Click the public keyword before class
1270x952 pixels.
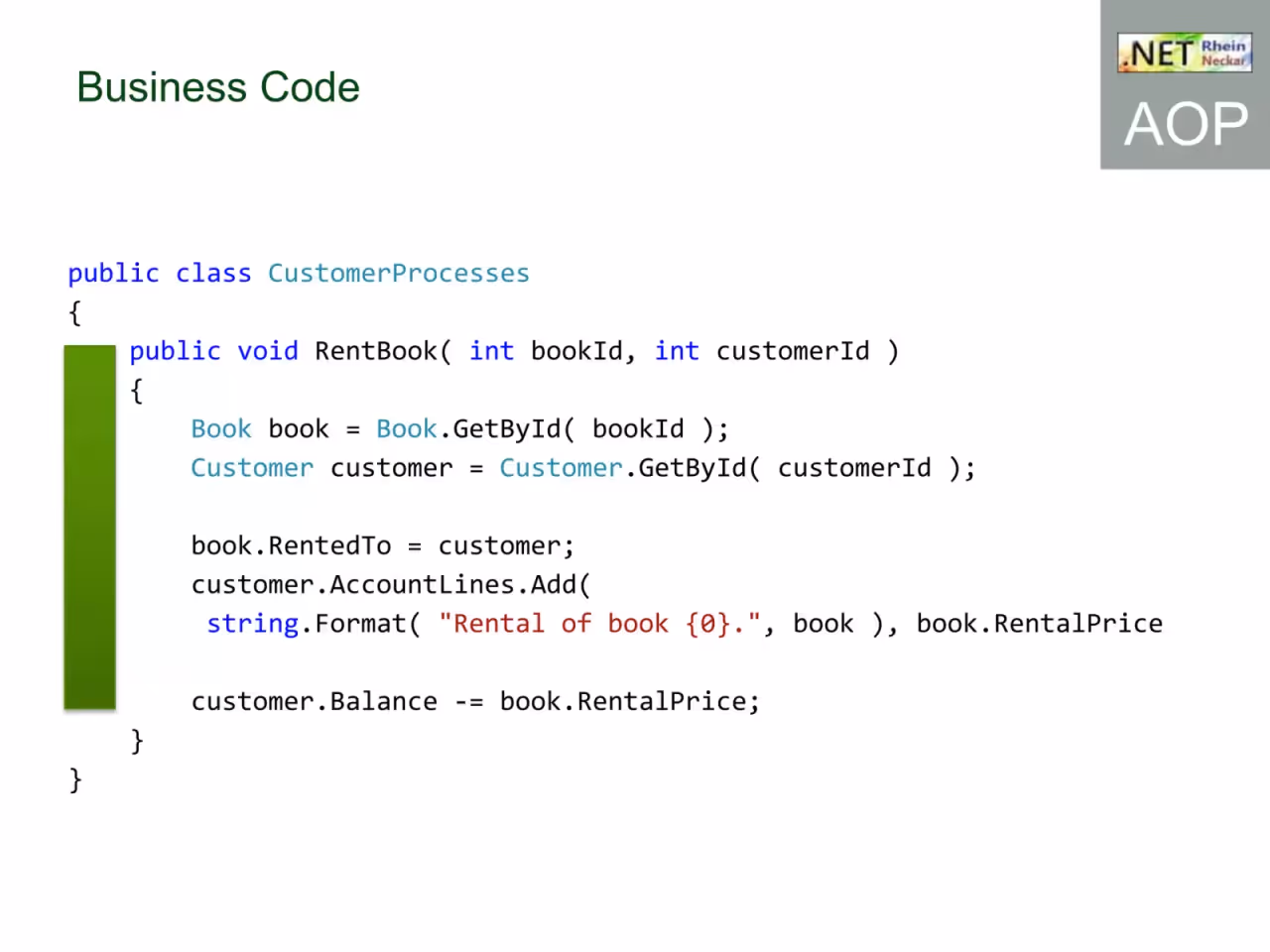coord(113,274)
